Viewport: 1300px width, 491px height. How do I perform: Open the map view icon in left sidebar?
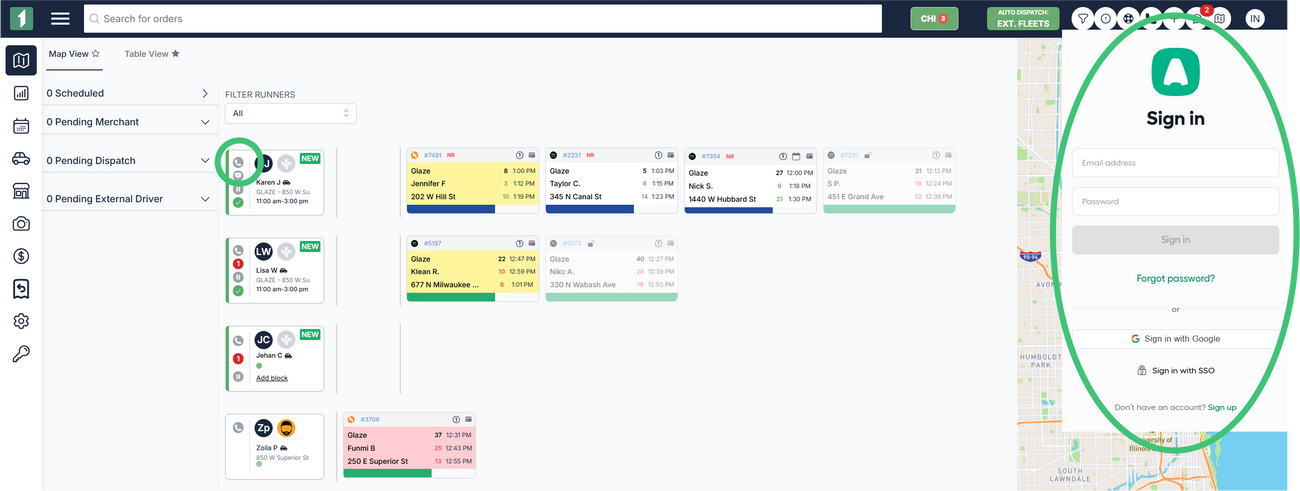pos(21,61)
